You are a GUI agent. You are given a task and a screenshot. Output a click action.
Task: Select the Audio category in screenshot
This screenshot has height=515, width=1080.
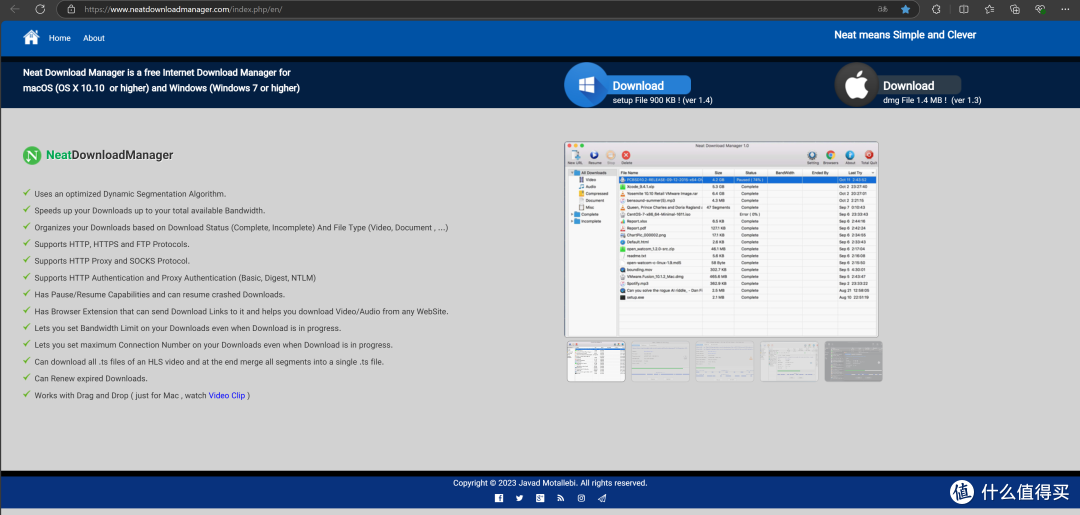tap(588, 187)
